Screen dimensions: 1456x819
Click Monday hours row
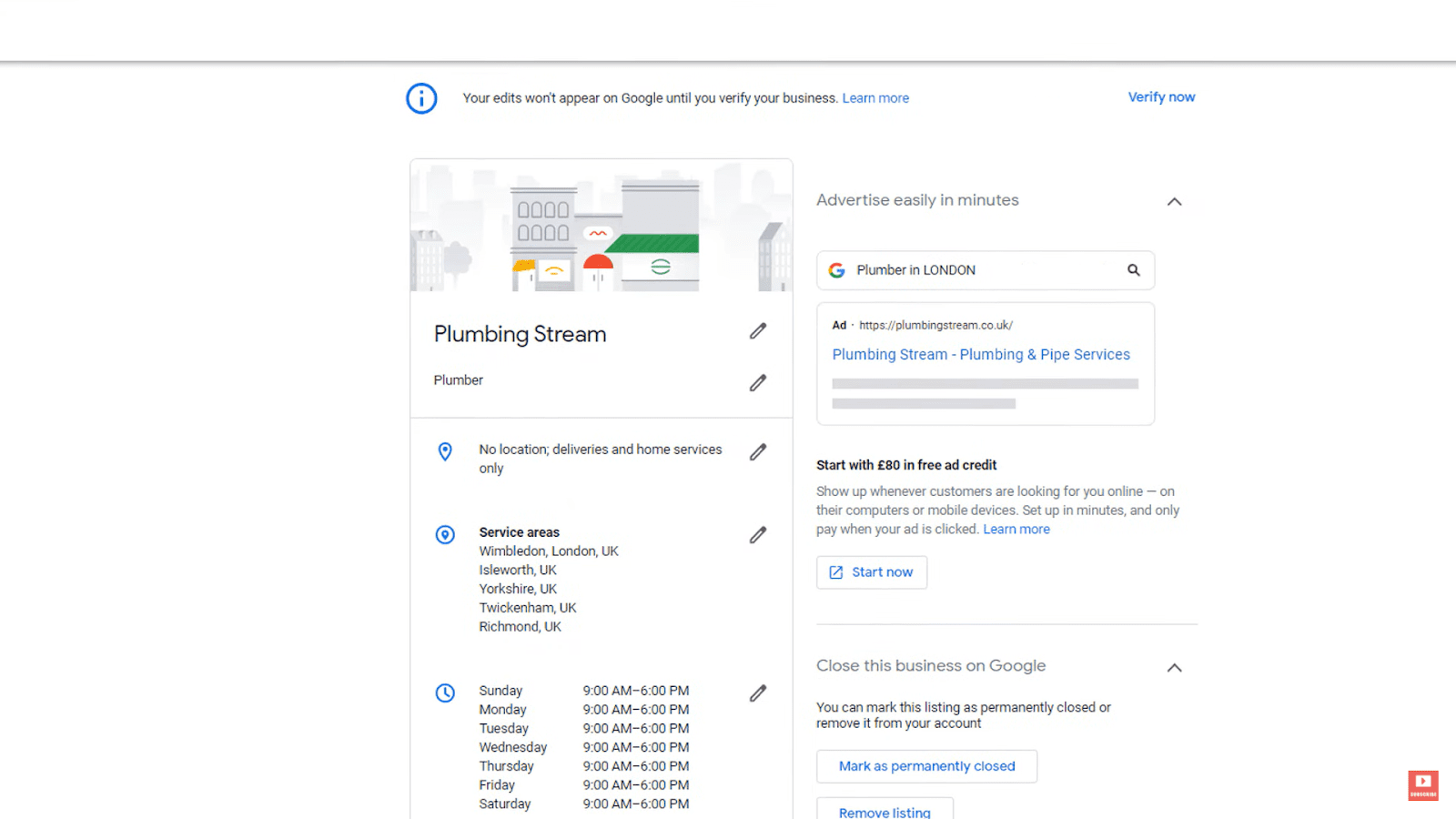(x=584, y=710)
